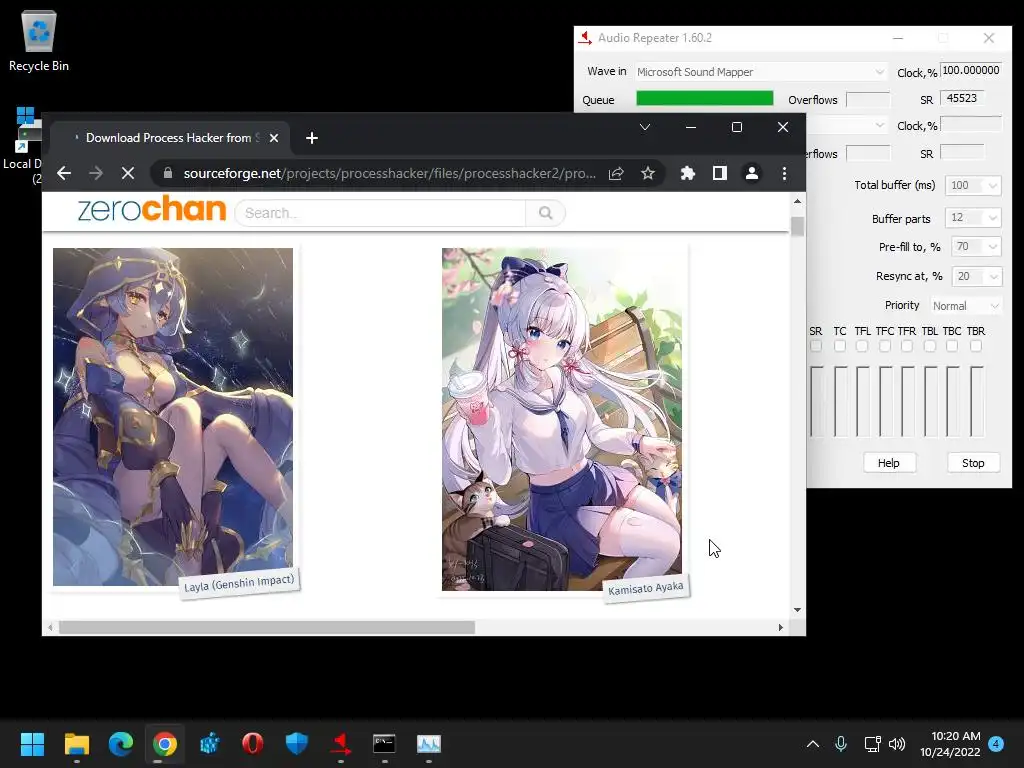This screenshot has width=1024, height=768.
Task: Open the Layla (Genshin Impact) thumbnail
Action: click(173, 417)
